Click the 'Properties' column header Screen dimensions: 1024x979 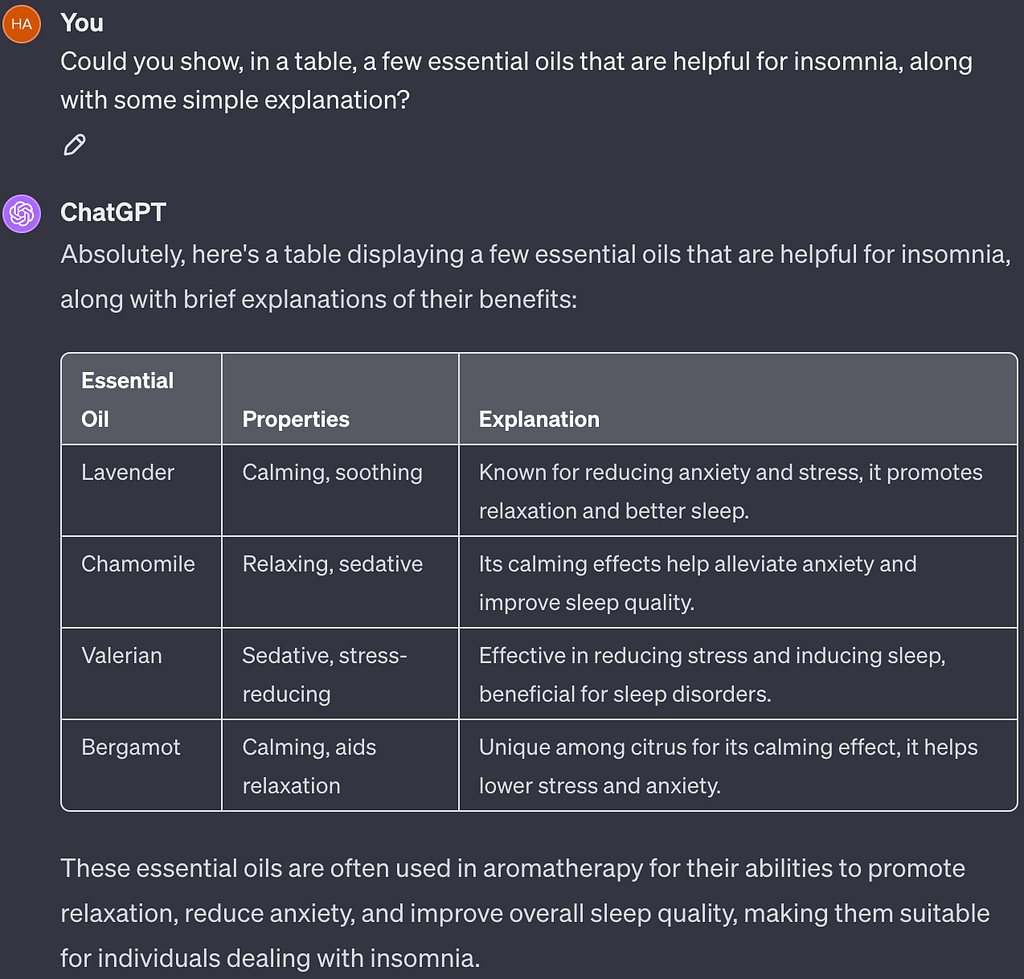click(340, 399)
